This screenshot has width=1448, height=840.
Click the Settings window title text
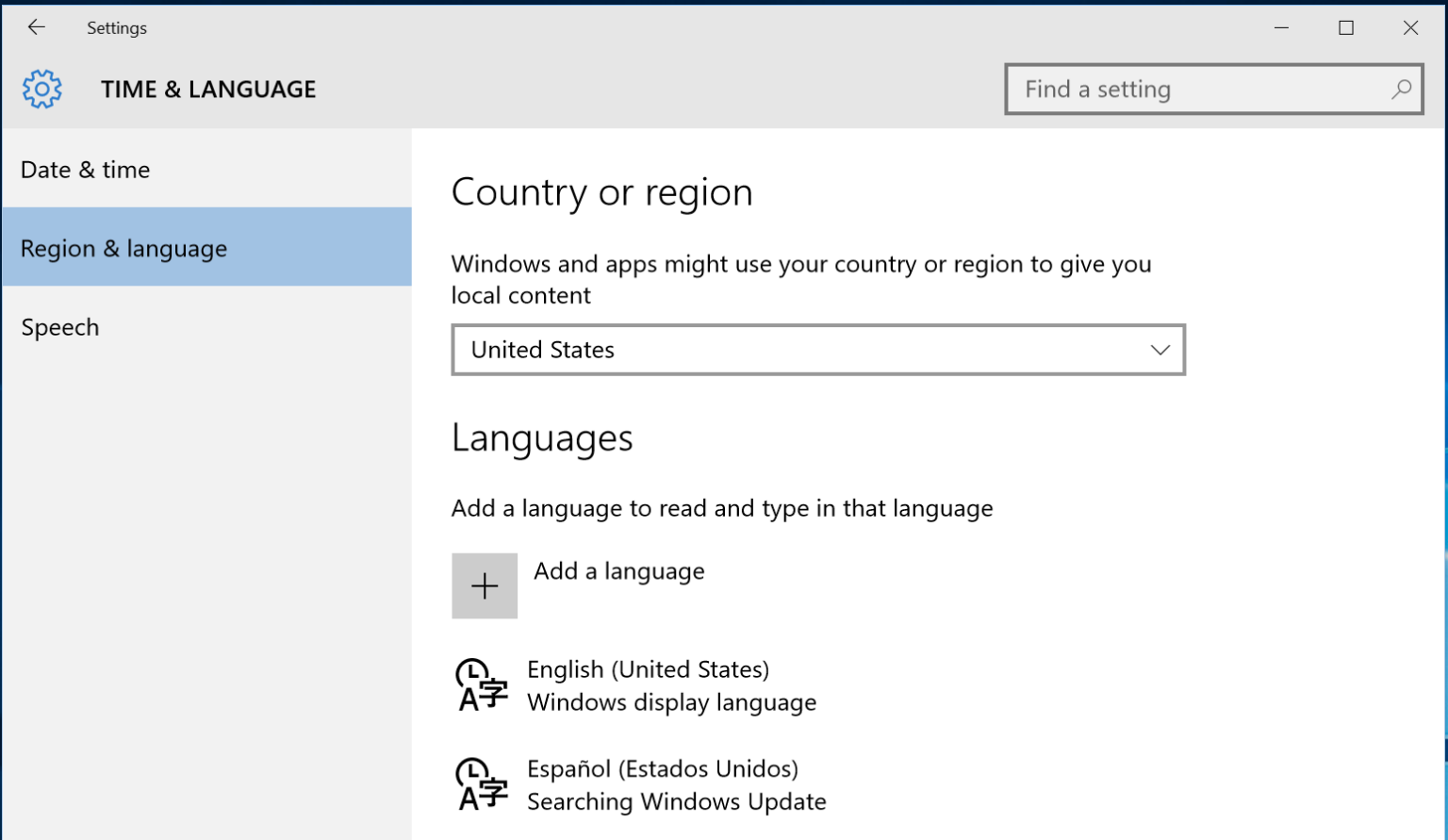click(x=116, y=27)
